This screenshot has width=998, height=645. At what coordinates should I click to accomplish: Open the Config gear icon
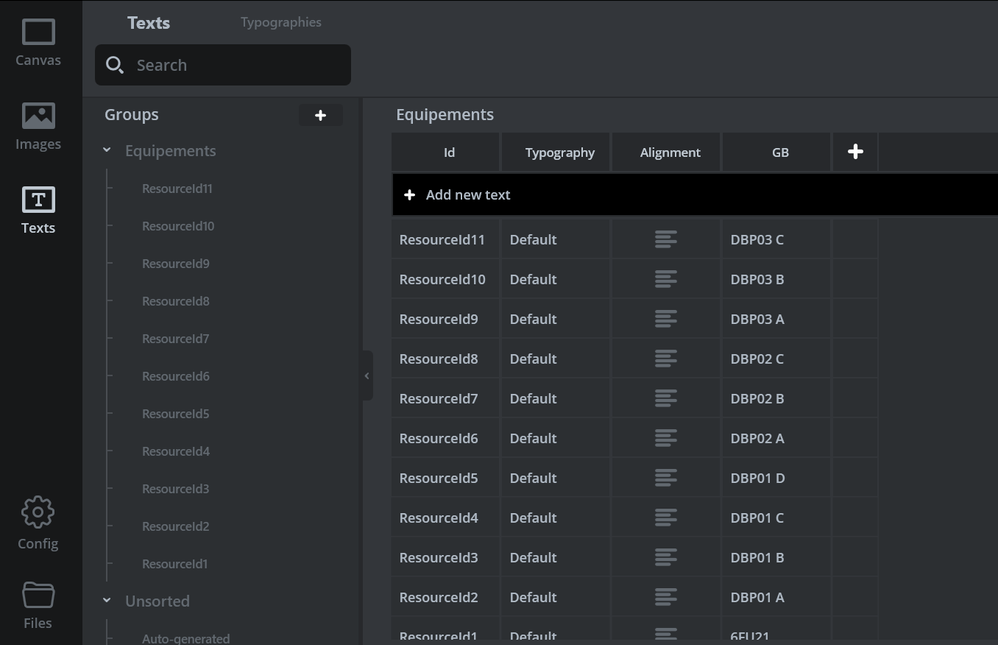click(x=38, y=513)
